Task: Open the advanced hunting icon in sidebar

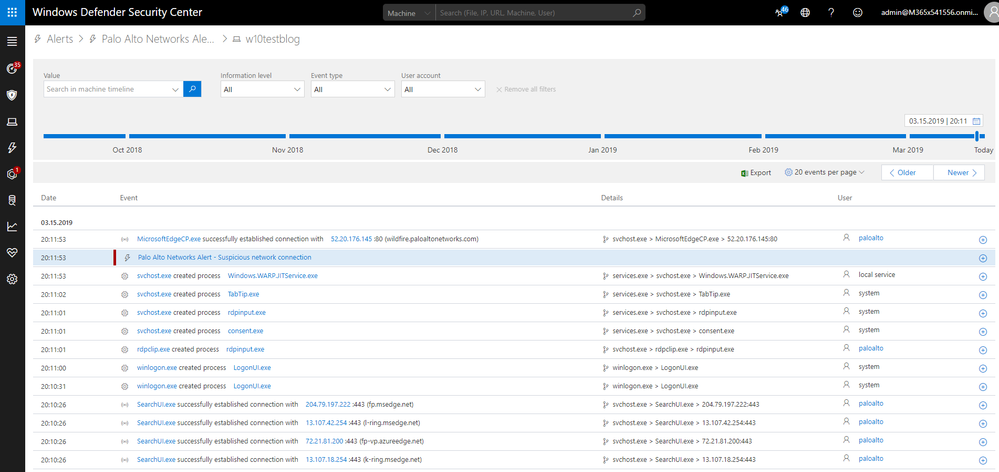Action: pos(11,200)
